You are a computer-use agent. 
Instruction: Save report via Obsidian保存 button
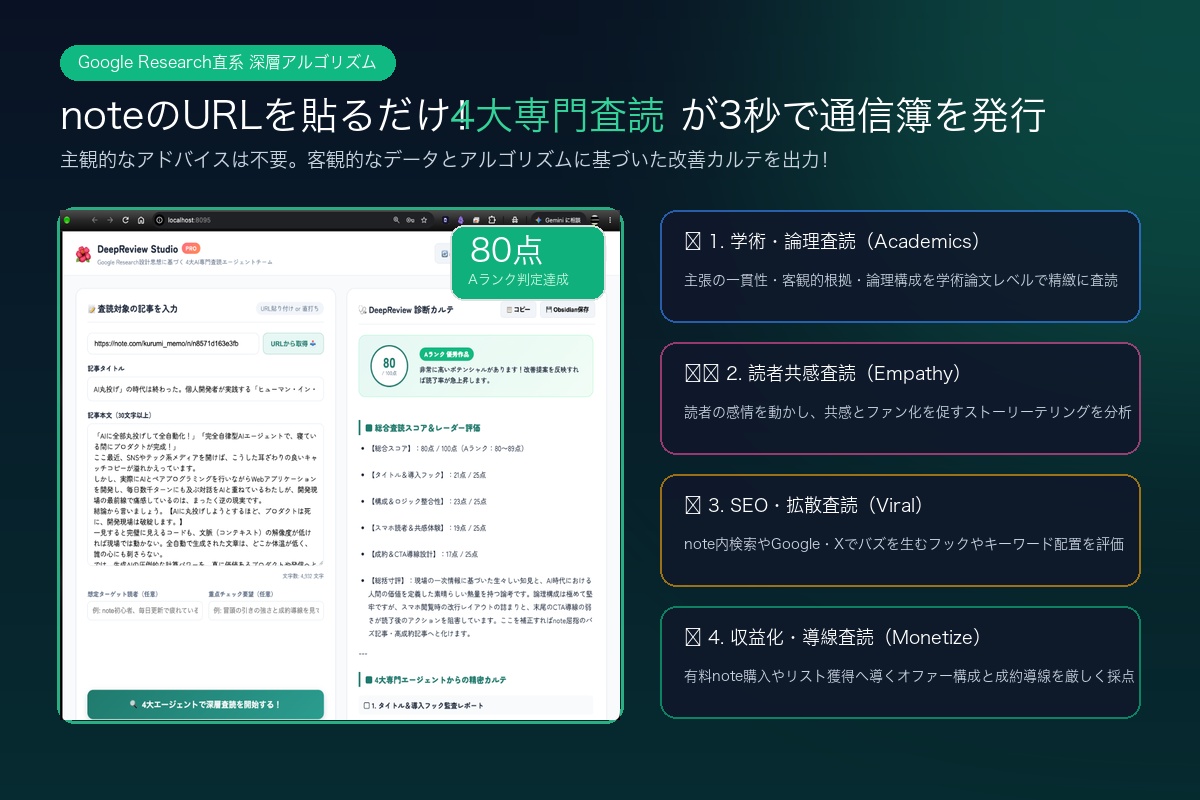point(567,310)
